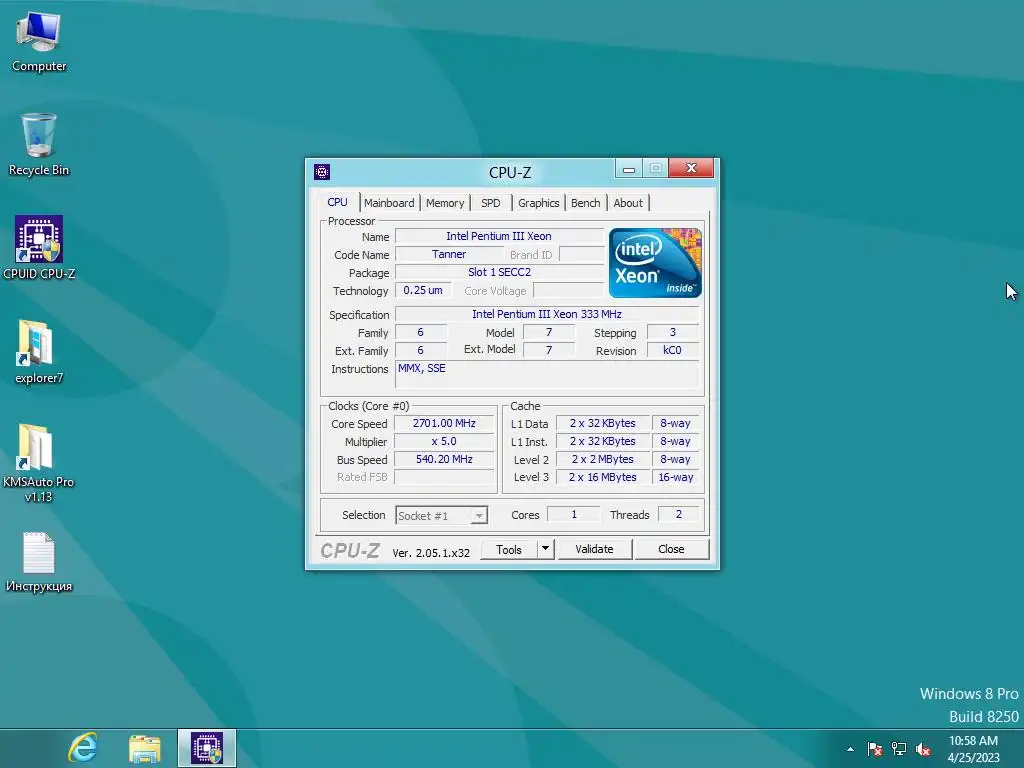This screenshot has width=1024, height=768.
Task: Switch to the Mainboard tab
Action: (389, 203)
